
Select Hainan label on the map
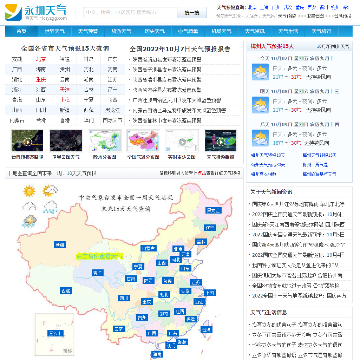point(156,354)
